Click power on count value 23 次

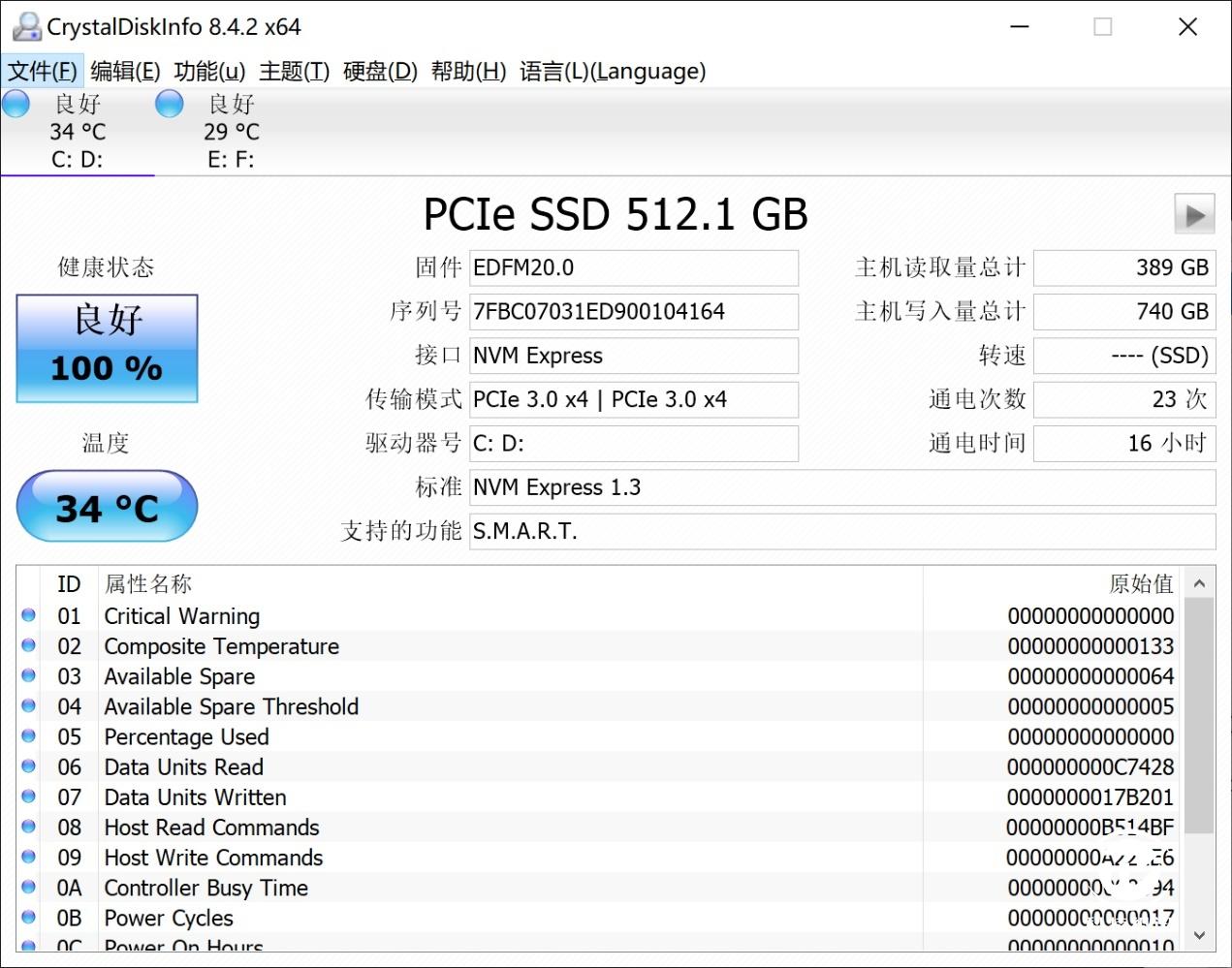pos(1124,399)
